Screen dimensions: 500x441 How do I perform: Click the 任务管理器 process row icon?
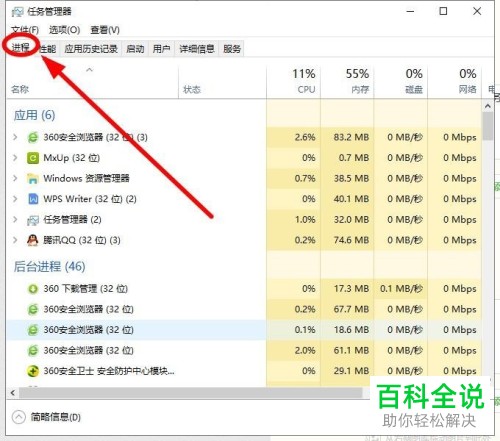tap(33, 220)
